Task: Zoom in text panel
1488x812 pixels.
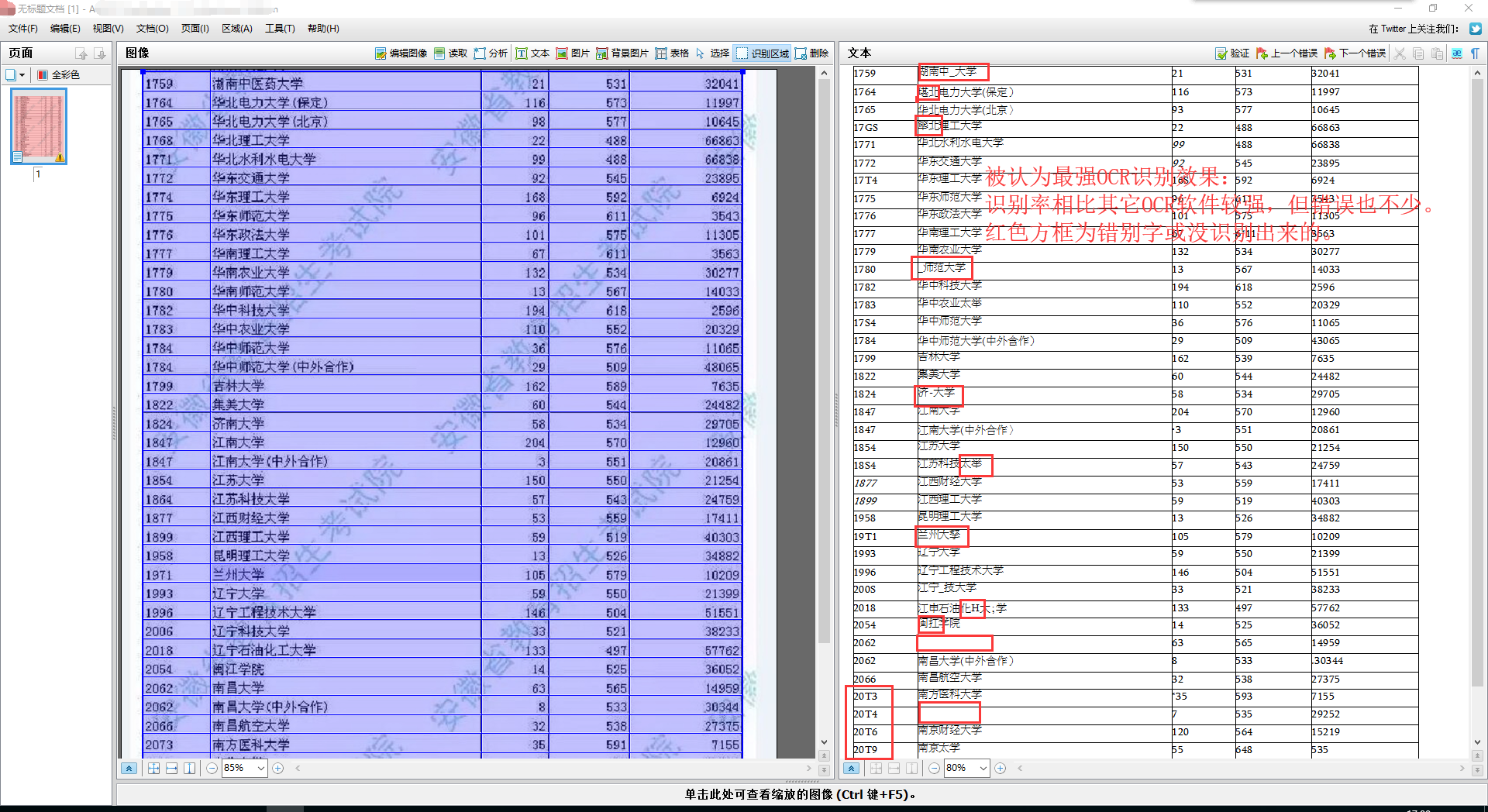Action: [1001, 769]
